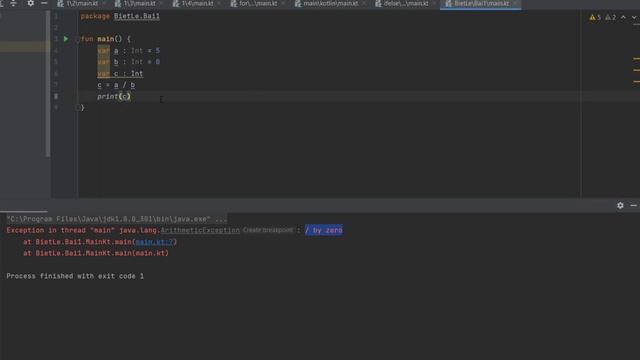This screenshot has height=360, width=640.
Task: Click the selected '/ by zero' text
Action: (324, 231)
